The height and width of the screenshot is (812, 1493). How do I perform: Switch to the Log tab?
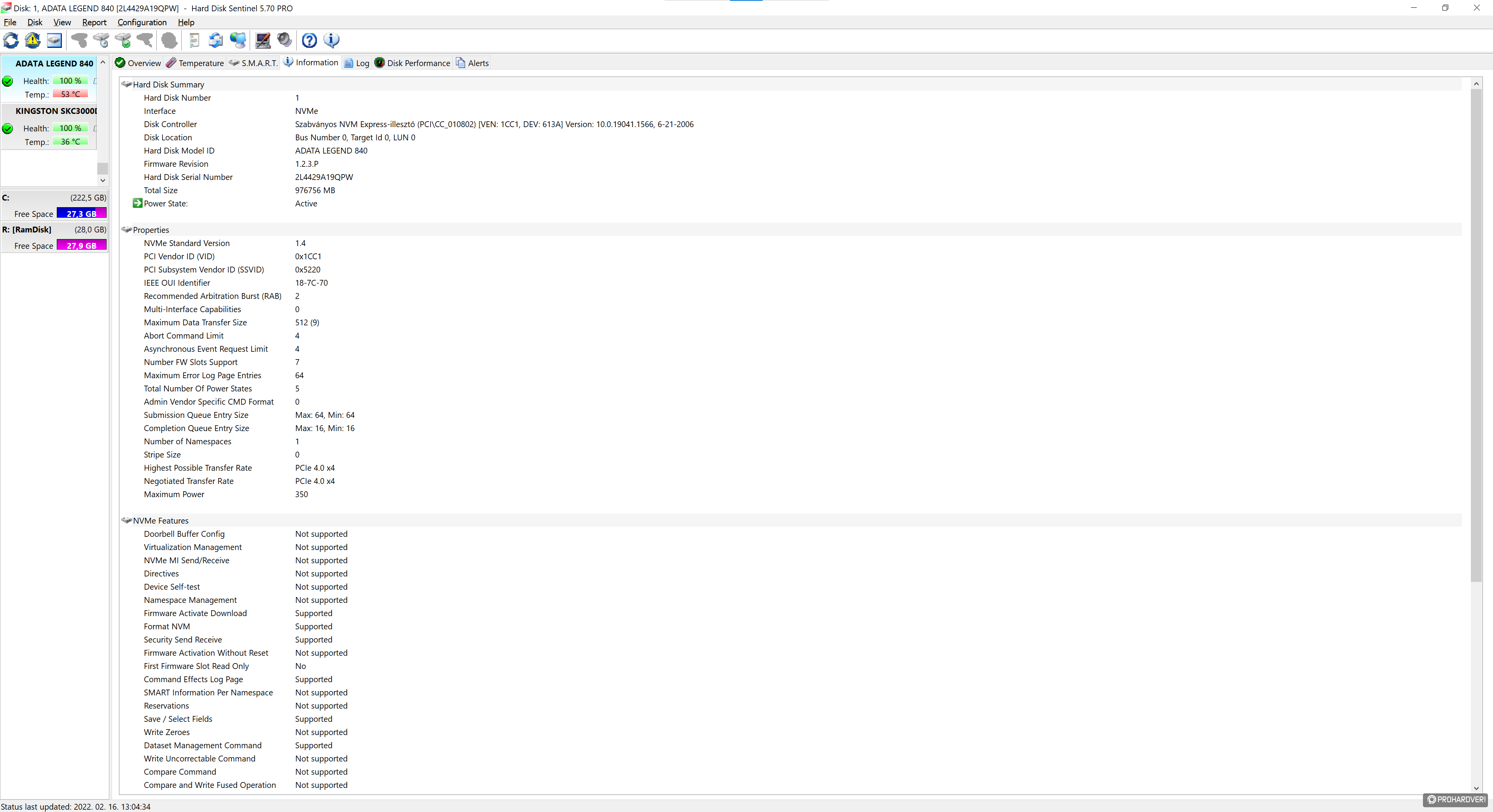point(357,63)
